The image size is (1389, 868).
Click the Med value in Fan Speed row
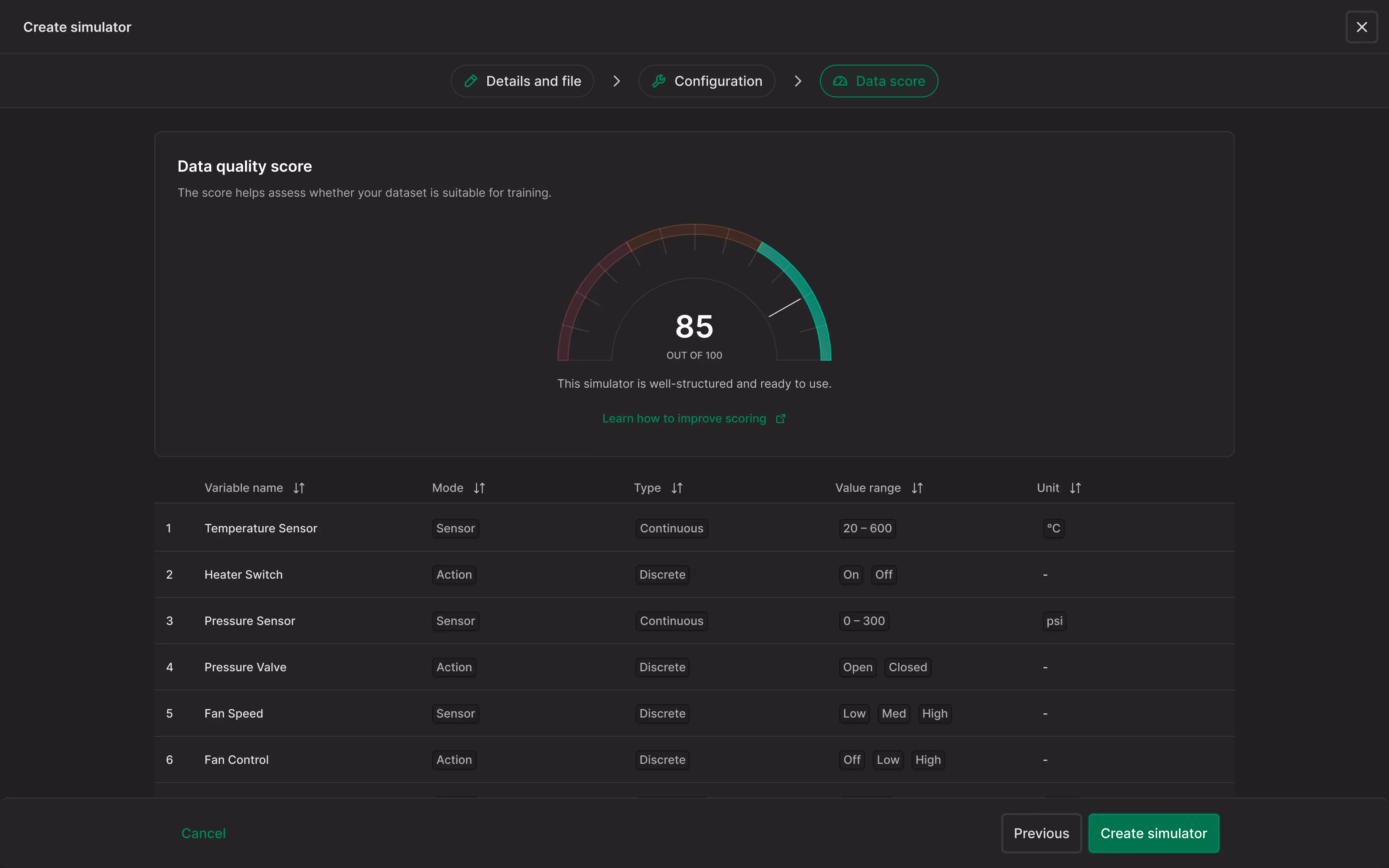(x=894, y=714)
